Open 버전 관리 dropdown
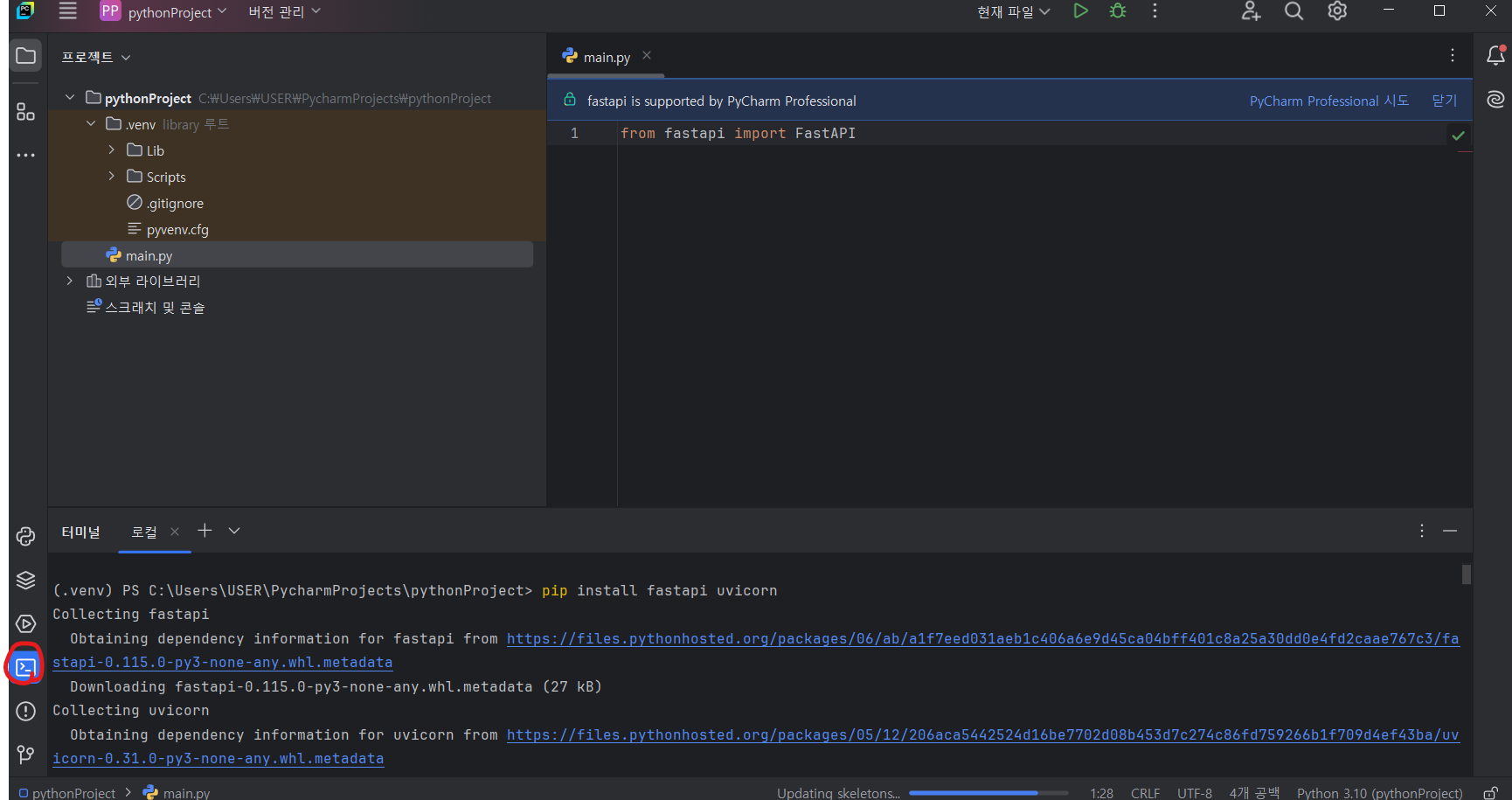This screenshot has height=800, width=1512. [x=284, y=11]
